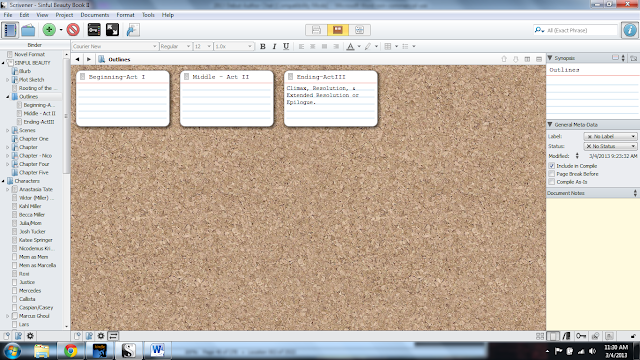Screen dimensions: 640x360
Task: Open the Keywords toolbar icon
Action: coord(94,30)
